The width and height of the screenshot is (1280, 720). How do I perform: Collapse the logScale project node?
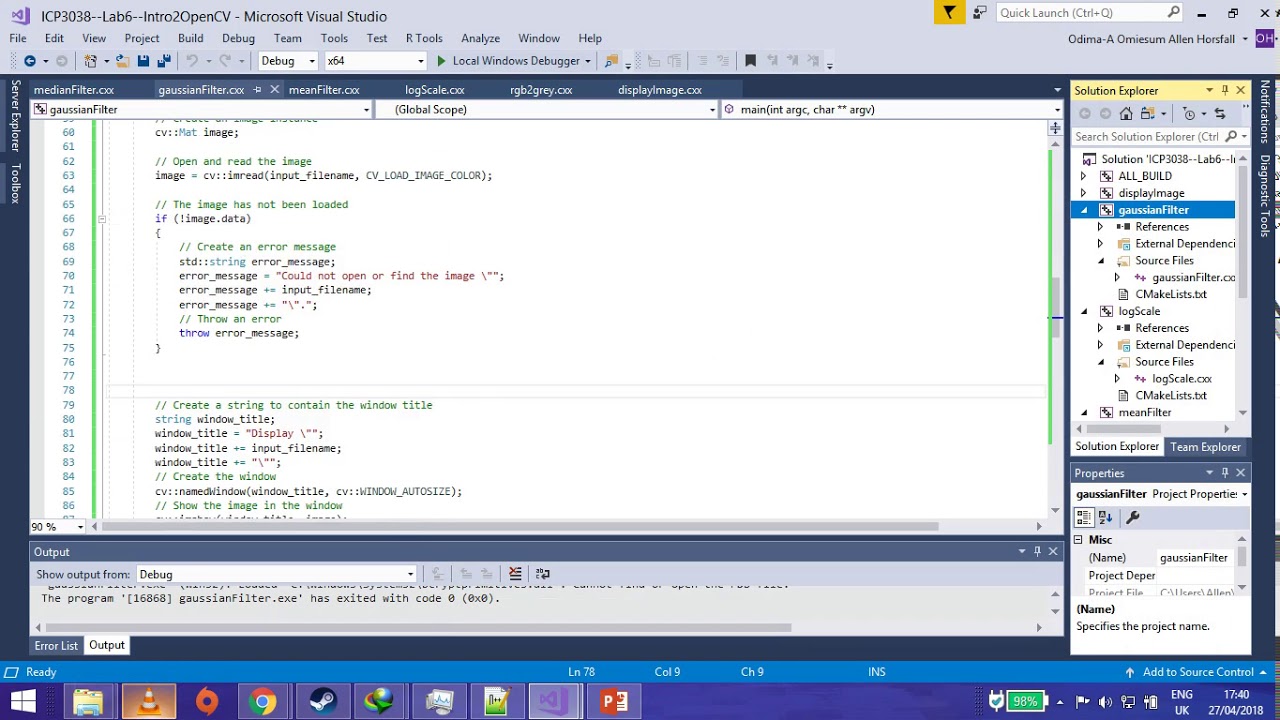[x=1083, y=311]
